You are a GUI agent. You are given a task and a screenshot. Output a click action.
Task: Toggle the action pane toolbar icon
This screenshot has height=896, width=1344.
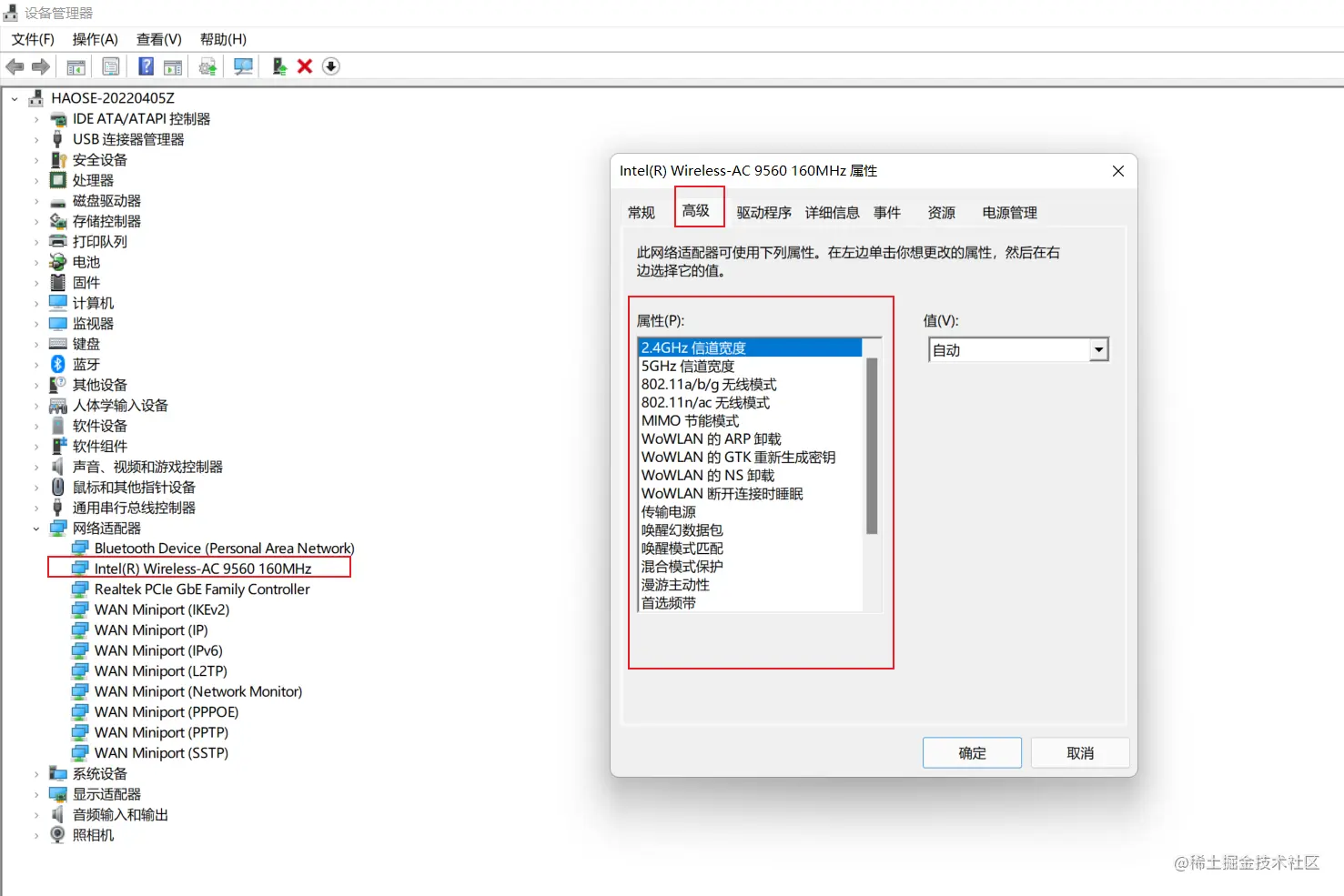tap(173, 66)
